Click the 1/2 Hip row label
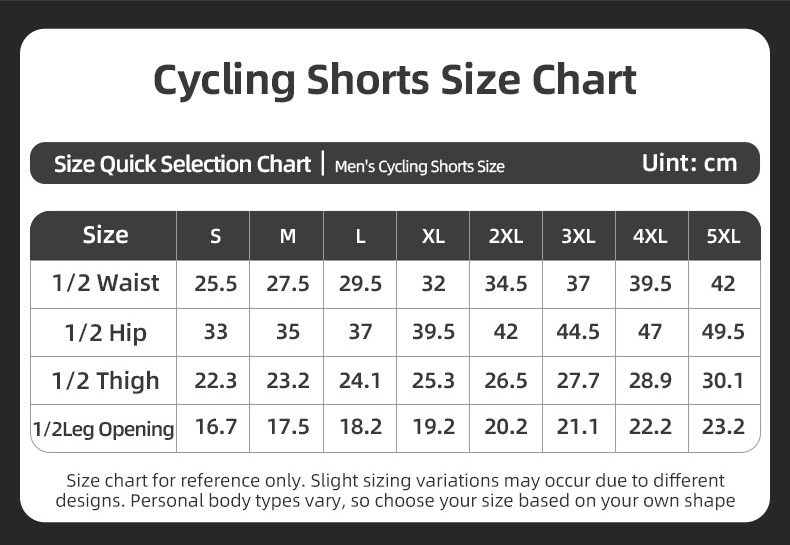790x545 pixels. pos(105,332)
